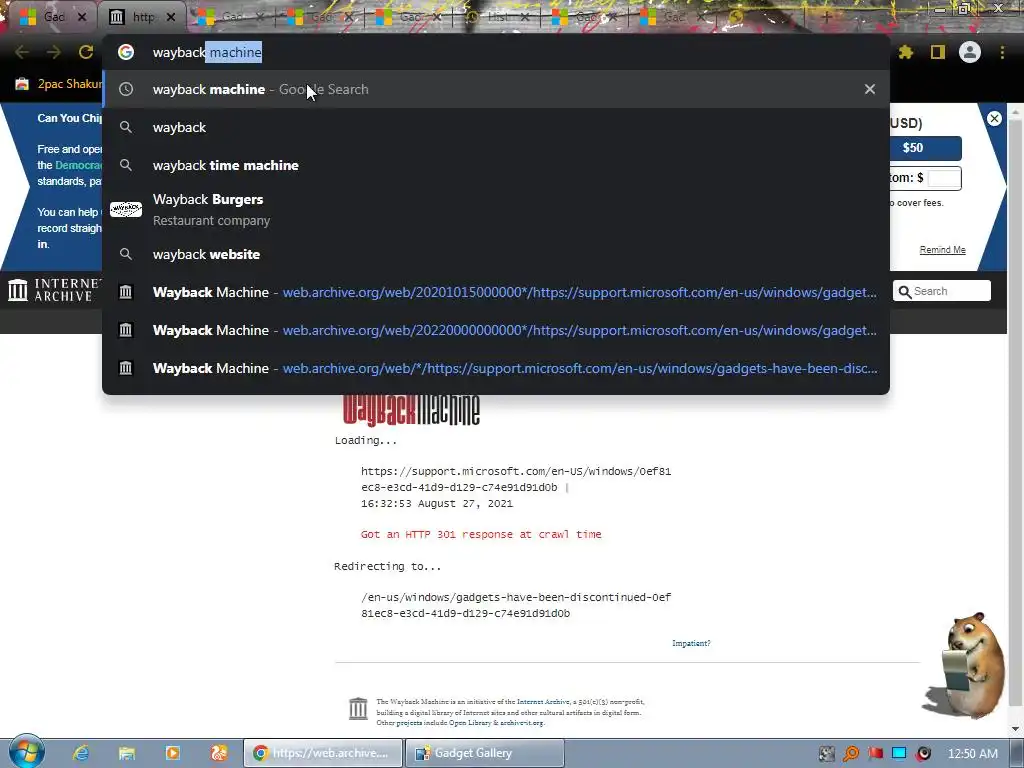Viewport: 1024px width, 768px height.
Task: Click the Wayback Burgers logo thumbnail
Action: tap(126, 210)
